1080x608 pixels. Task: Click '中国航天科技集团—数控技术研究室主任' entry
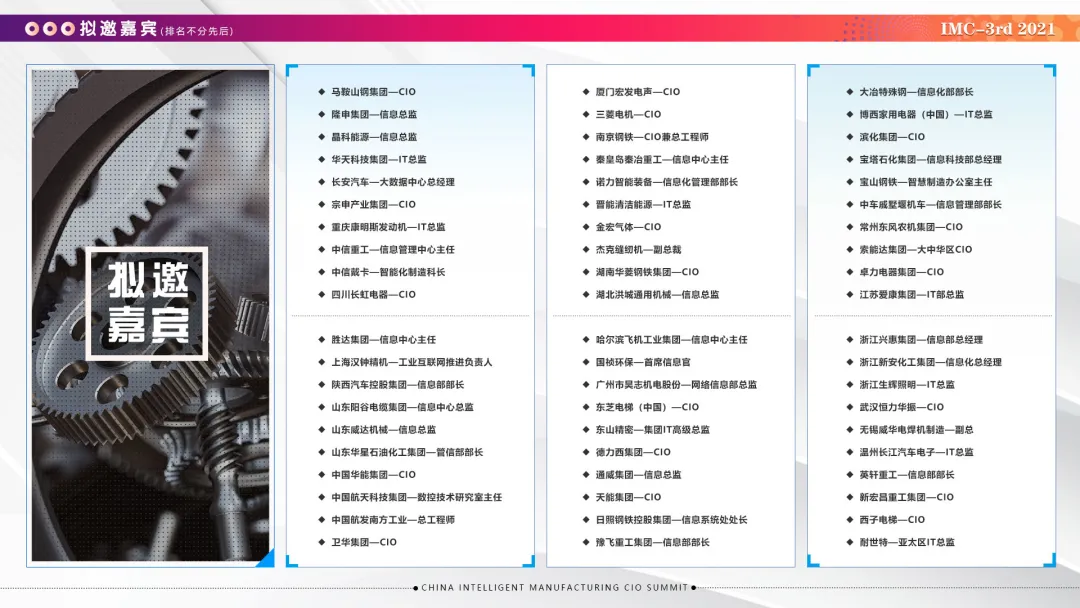(417, 497)
